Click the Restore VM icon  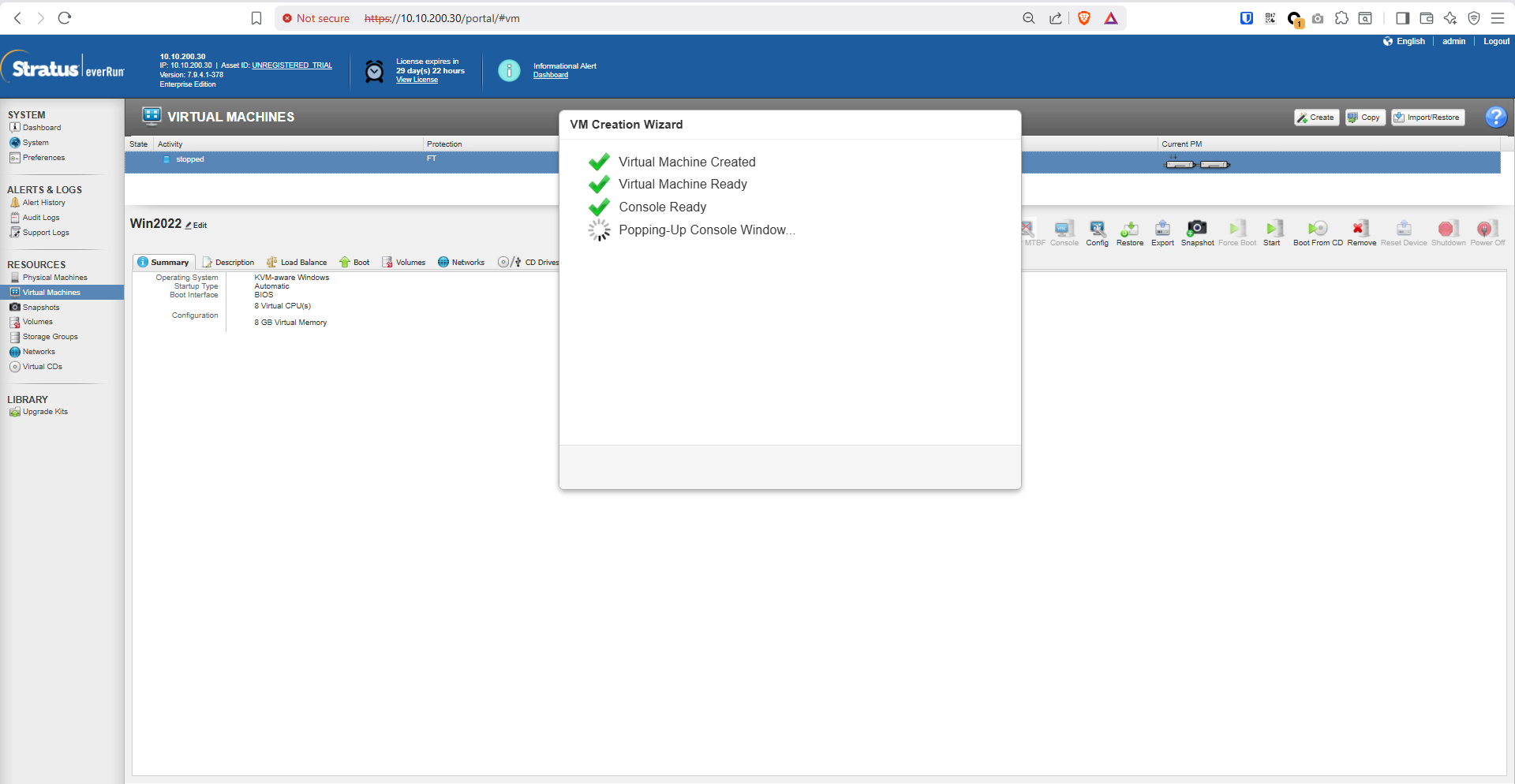coord(1129,229)
